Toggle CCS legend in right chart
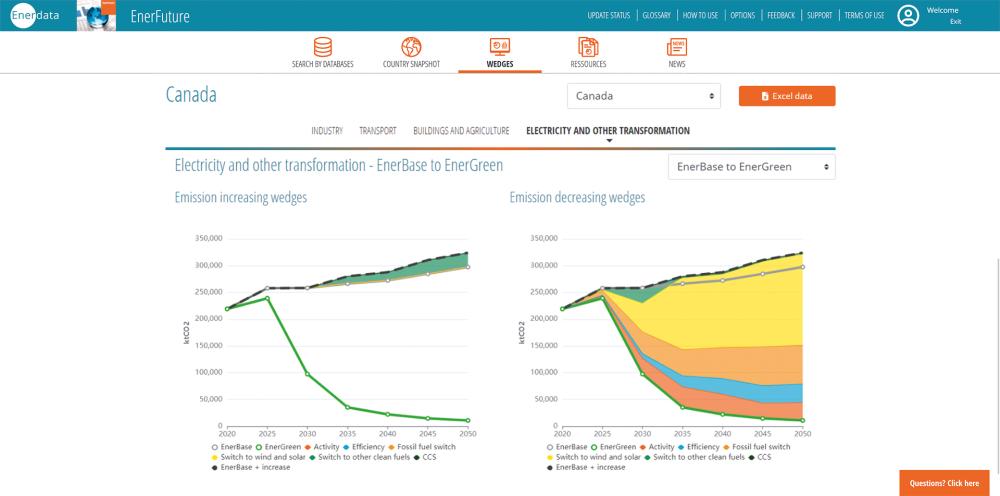The width and height of the screenshot is (1000, 496). pos(760,457)
